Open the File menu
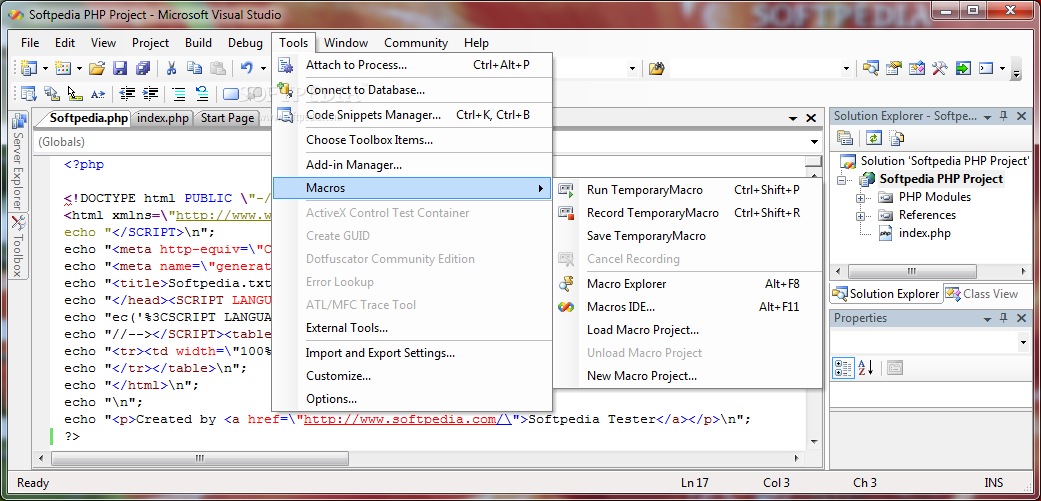The height and width of the screenshot is (501, 1041). [x=30, y=42]
